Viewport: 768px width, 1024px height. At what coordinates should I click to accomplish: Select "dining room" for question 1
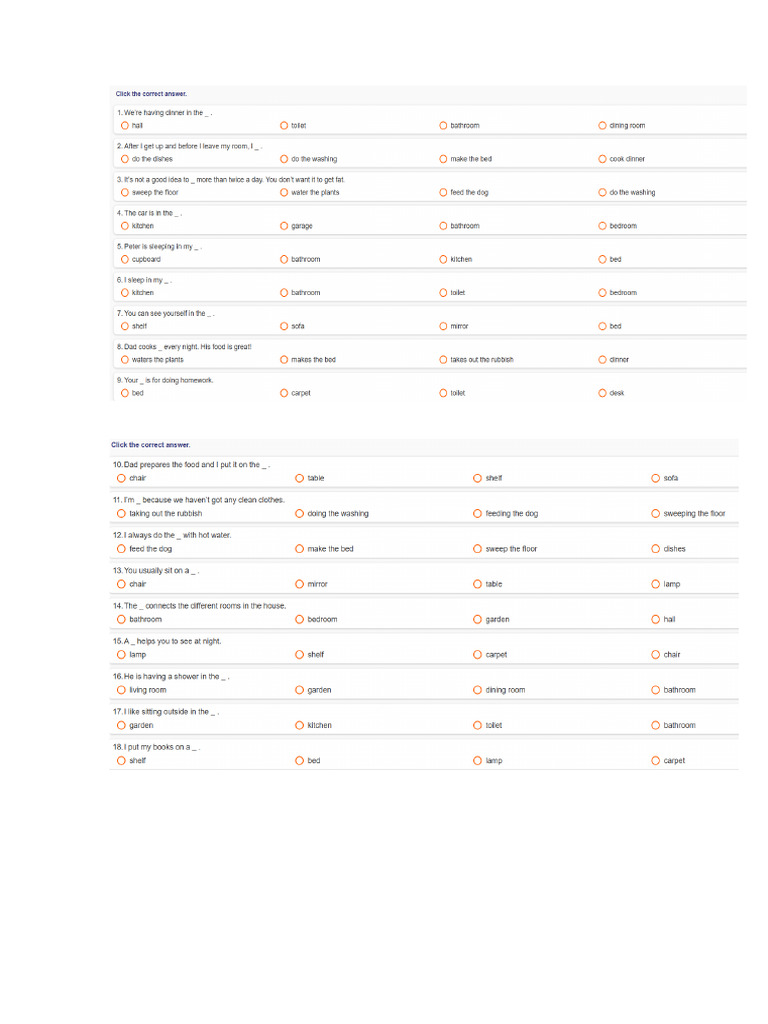602,126
